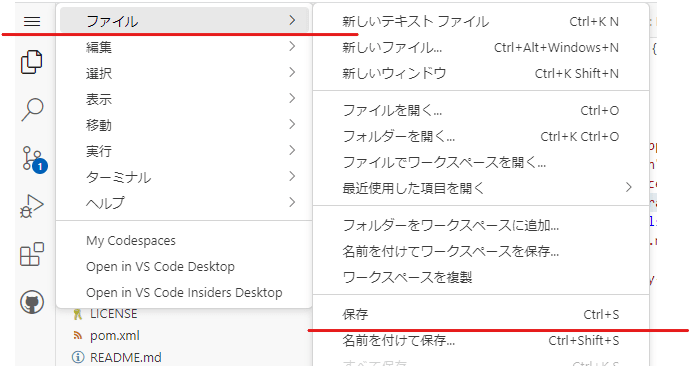This screenshot has height=366, width=689.
Task: Select 名前を付けて保存...
Action: coord(481,341)
